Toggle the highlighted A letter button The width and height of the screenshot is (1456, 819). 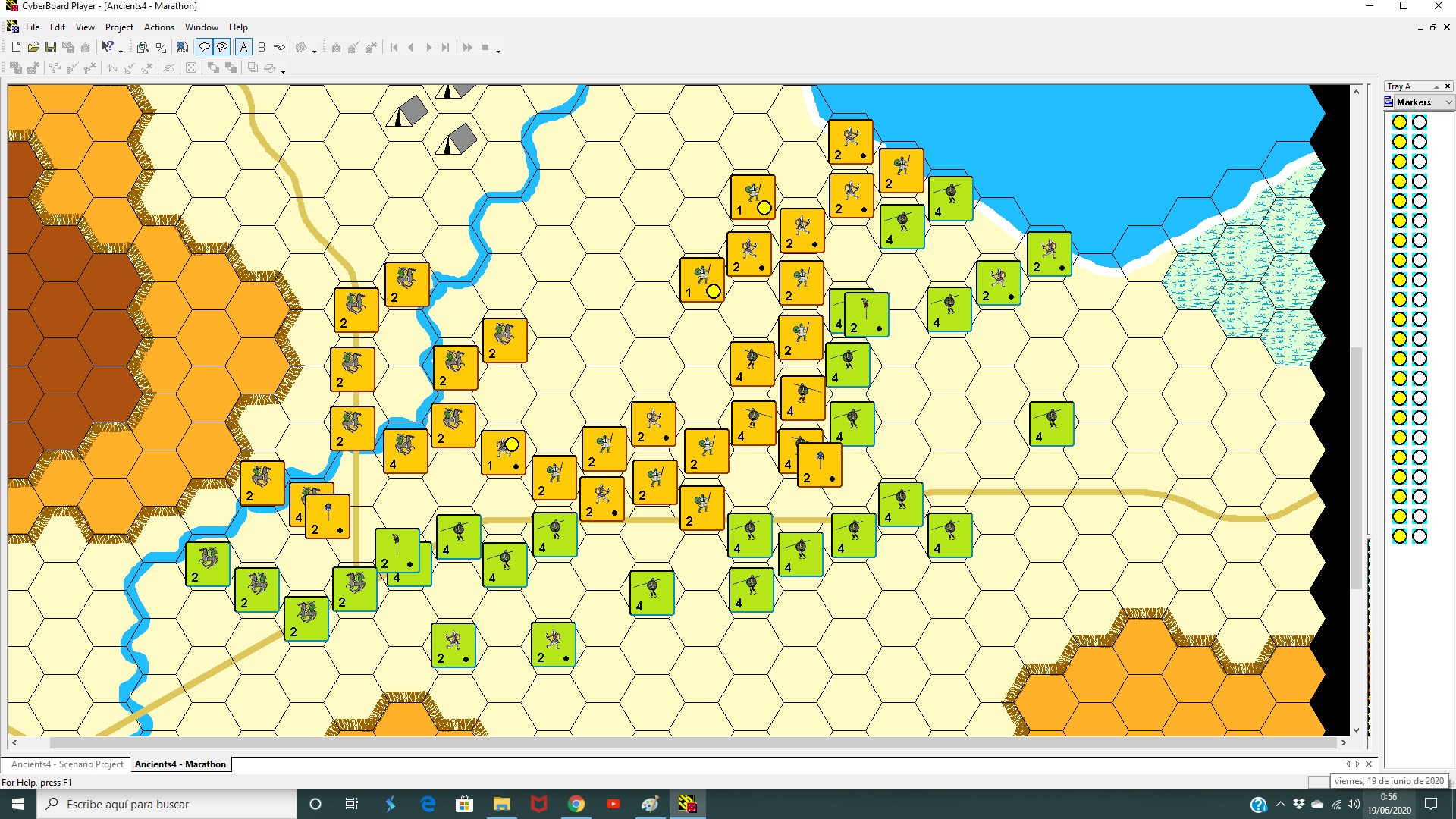click(x=243, y=47)
